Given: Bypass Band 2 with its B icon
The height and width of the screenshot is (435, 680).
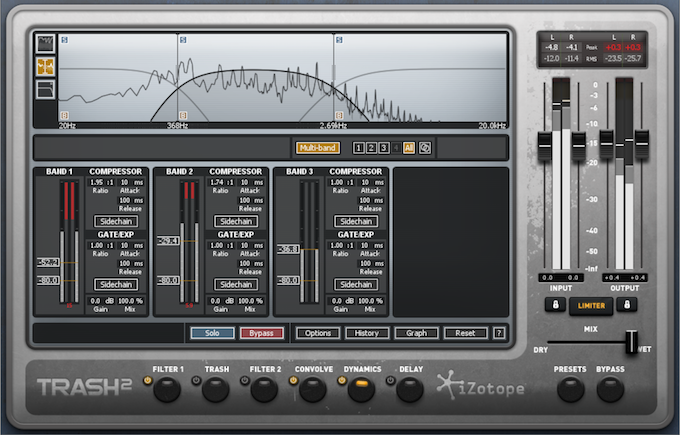Looking at the screenshot, I should (x=183, y=115).
